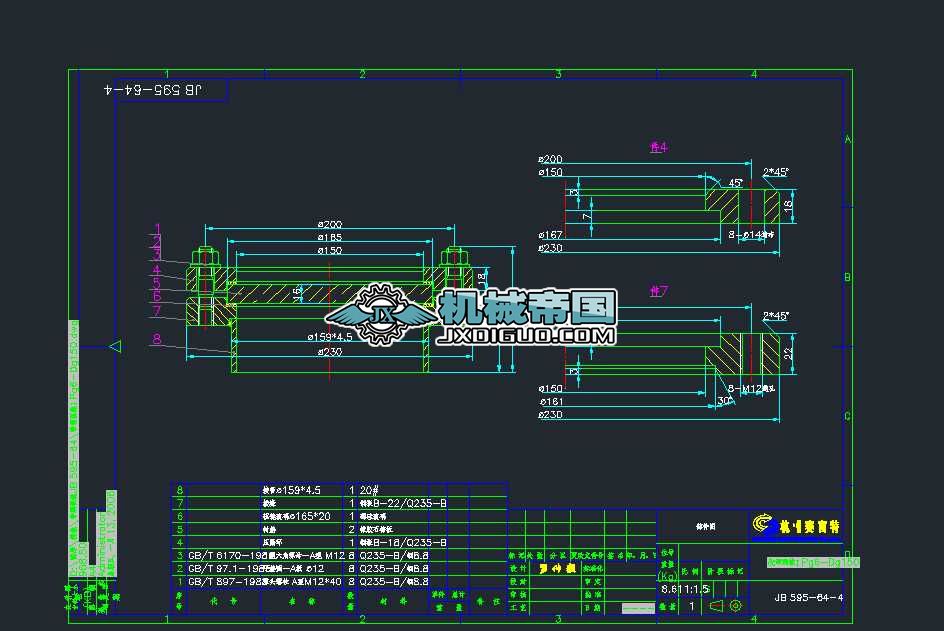Select part callout number 8

(x=156, y=340)
